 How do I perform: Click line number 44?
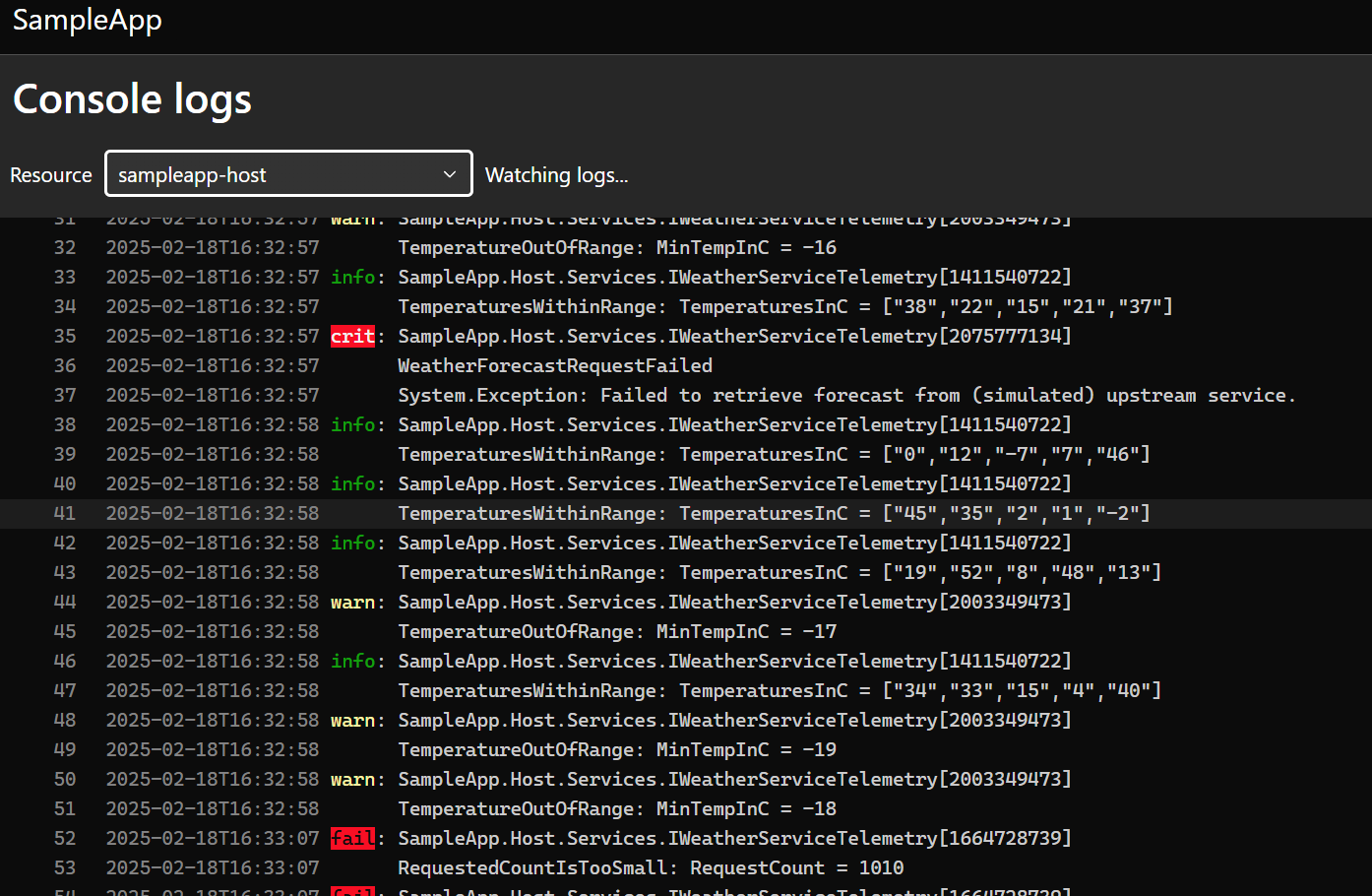(65, 602)
